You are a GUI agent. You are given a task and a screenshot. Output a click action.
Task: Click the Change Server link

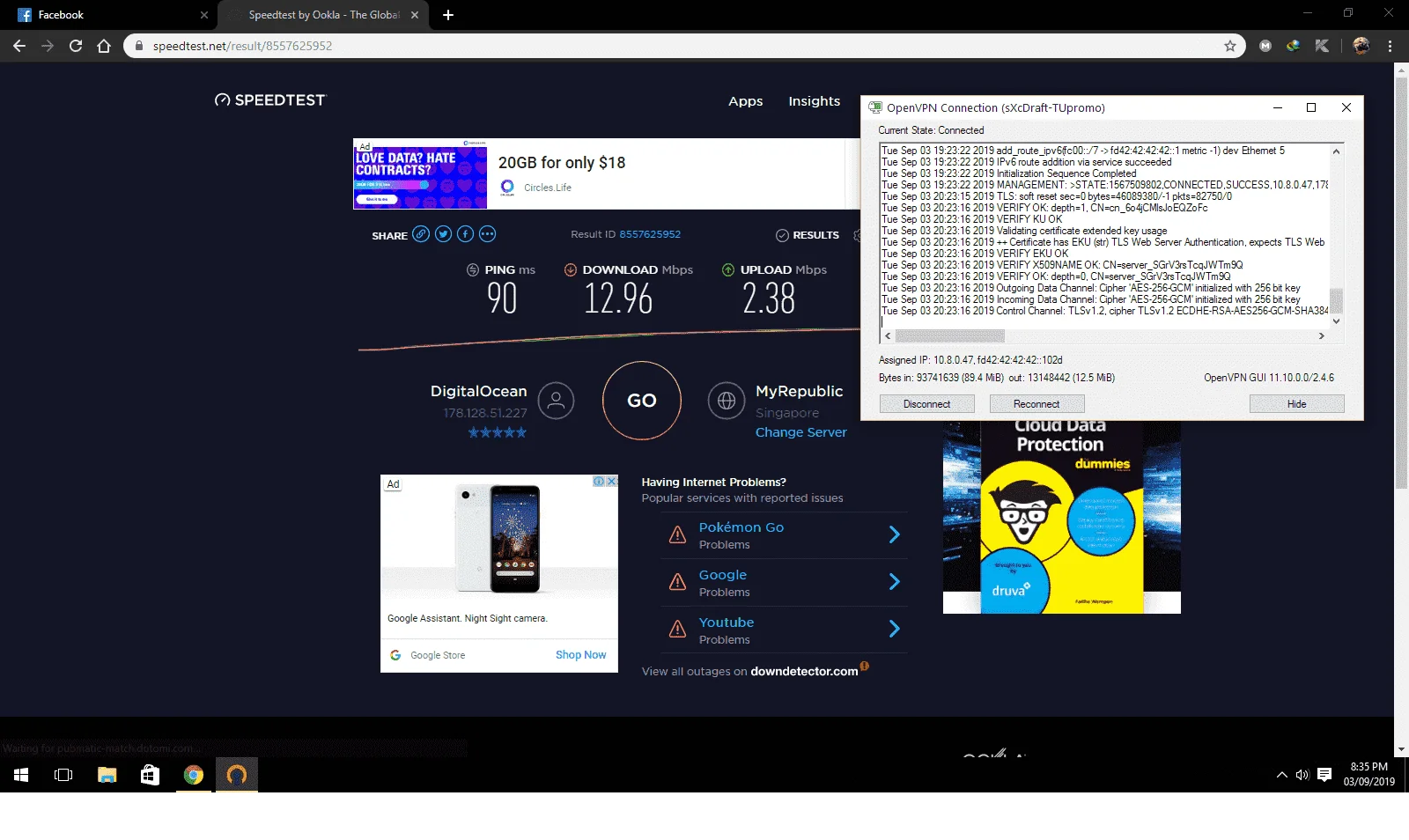pyautogui.click(x=801, y=432)
